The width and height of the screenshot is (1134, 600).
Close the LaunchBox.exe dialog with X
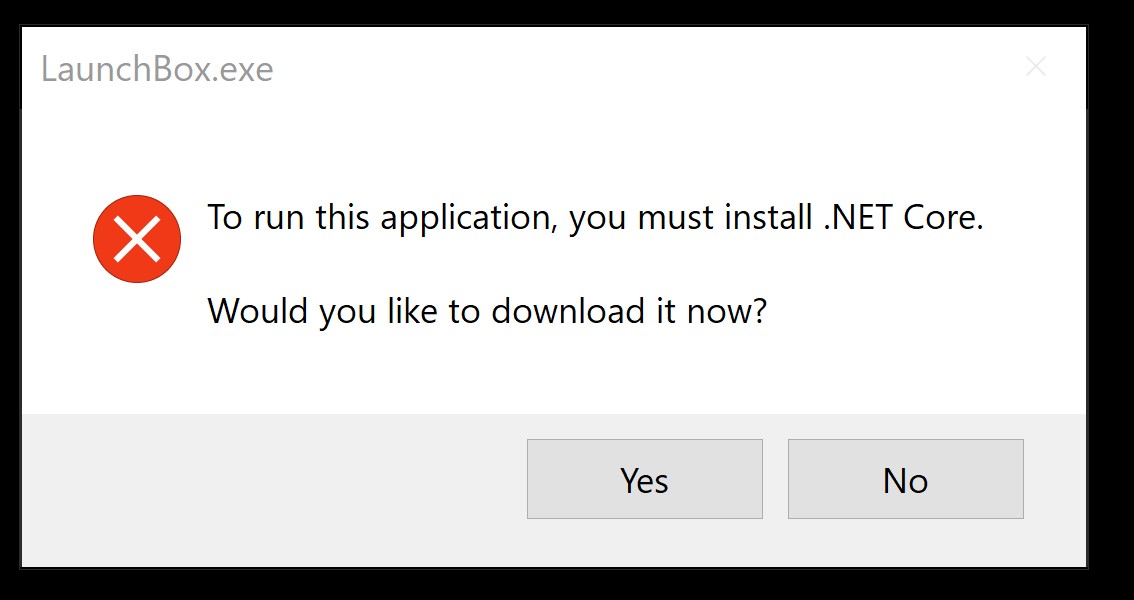tap(1036, 67)
